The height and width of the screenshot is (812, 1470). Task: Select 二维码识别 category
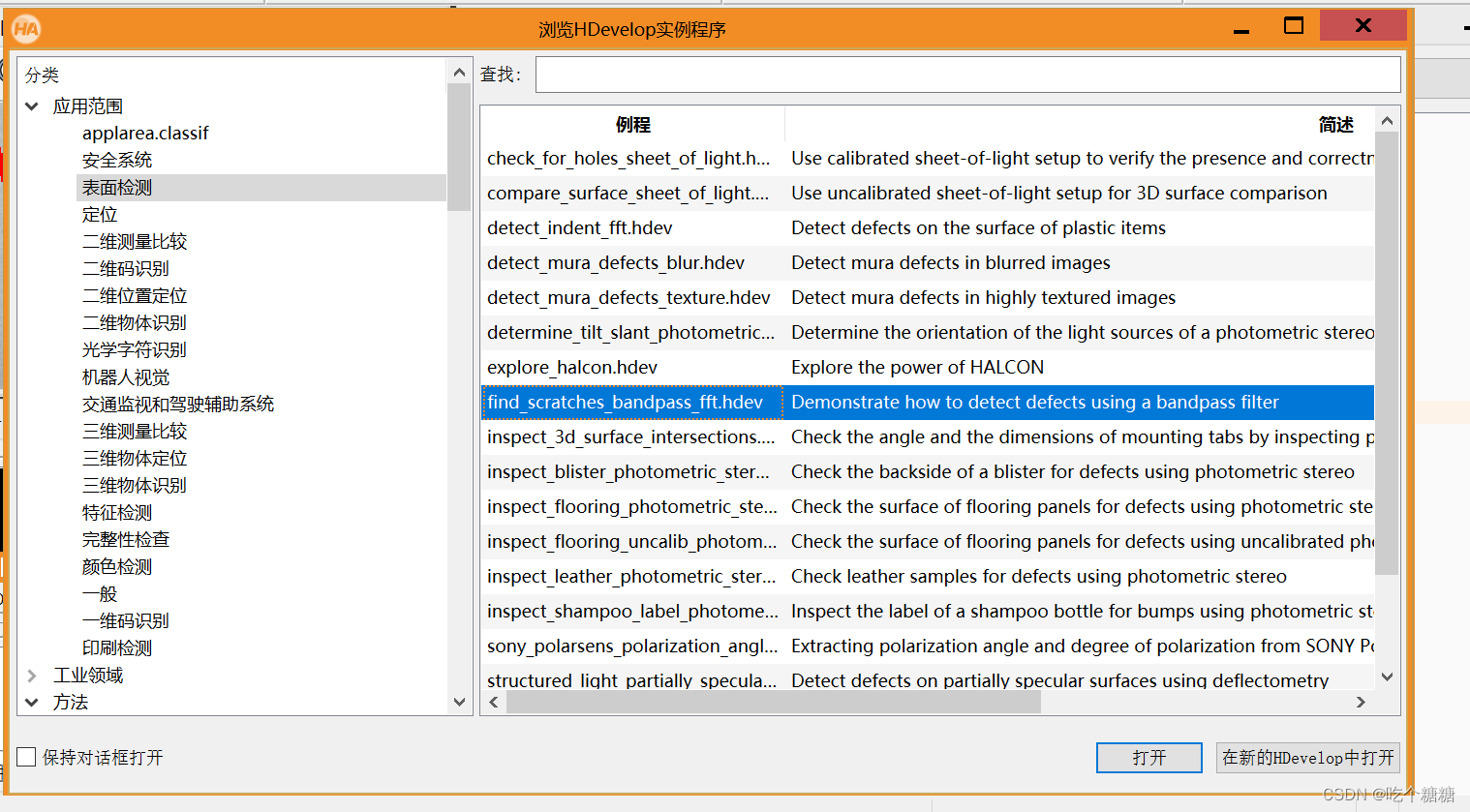click(x=126, y=269)
